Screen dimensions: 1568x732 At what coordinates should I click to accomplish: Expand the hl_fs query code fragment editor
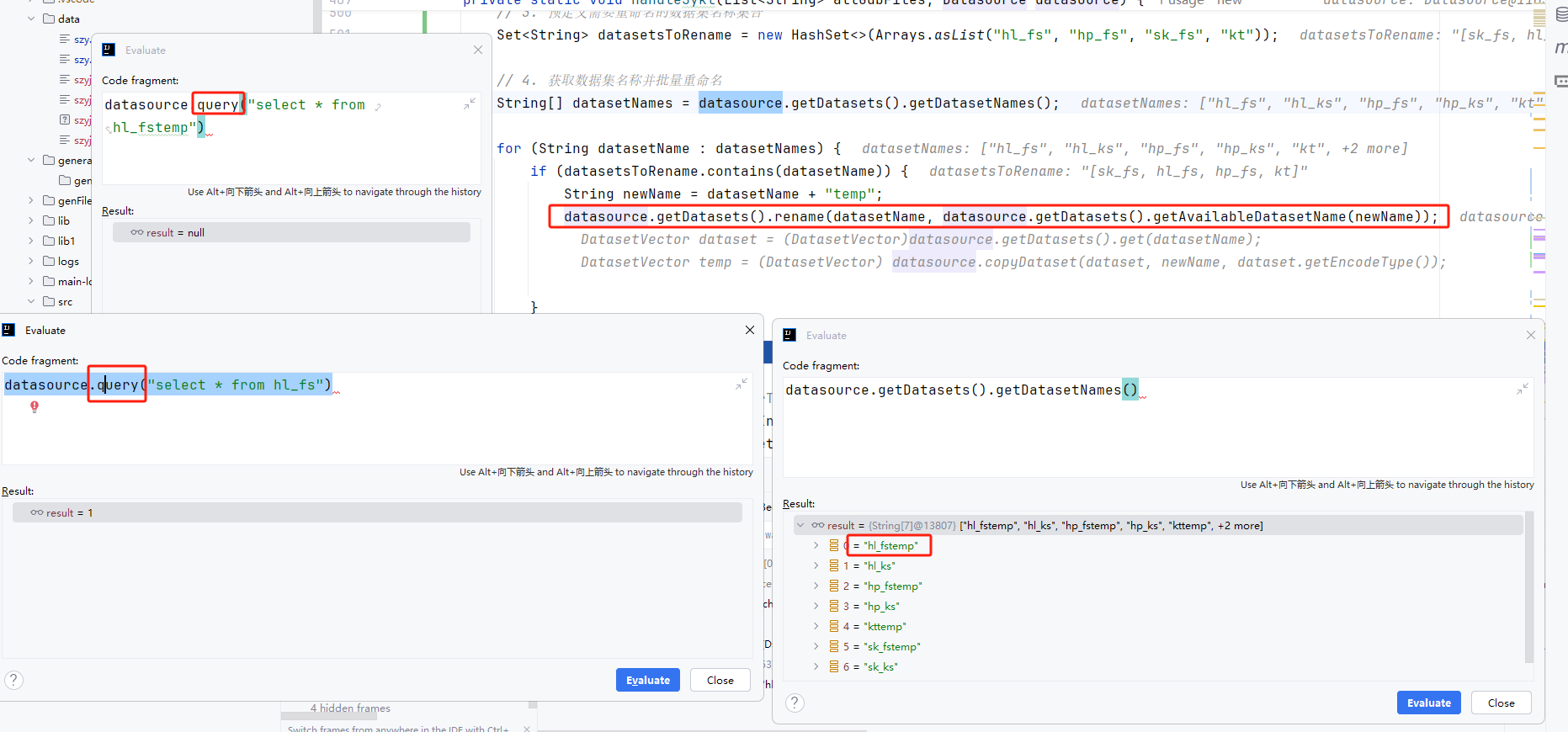[741, 384]
